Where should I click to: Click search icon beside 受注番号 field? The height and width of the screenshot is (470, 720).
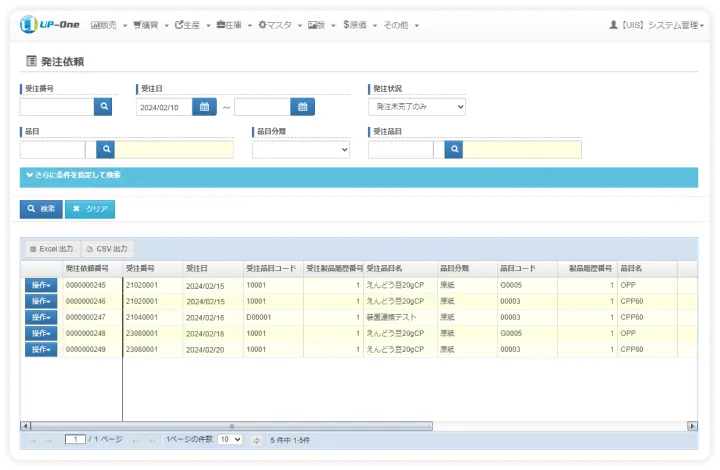[103, 106]
